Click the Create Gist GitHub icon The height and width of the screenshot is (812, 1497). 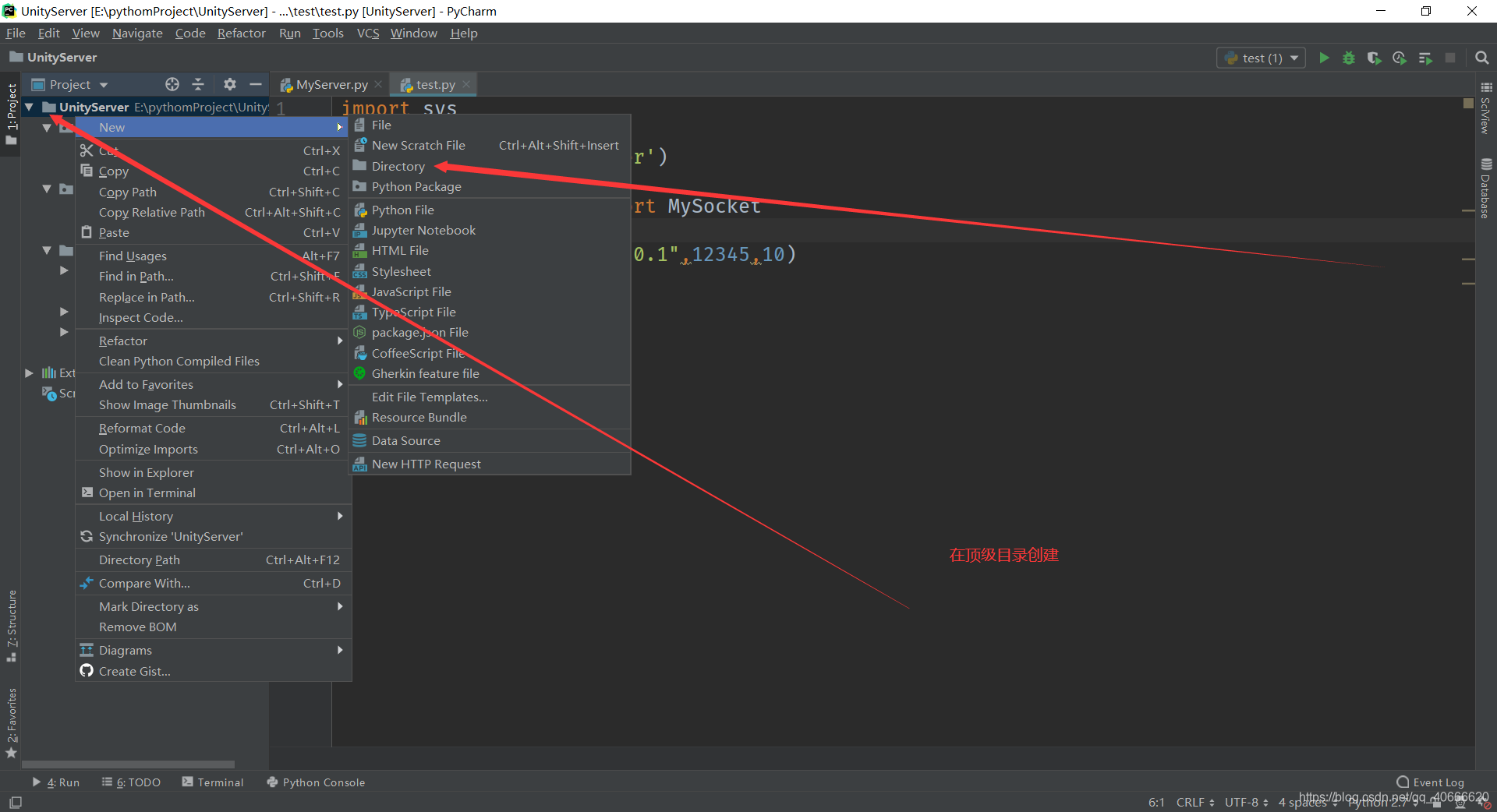click(x=87, y=671)
